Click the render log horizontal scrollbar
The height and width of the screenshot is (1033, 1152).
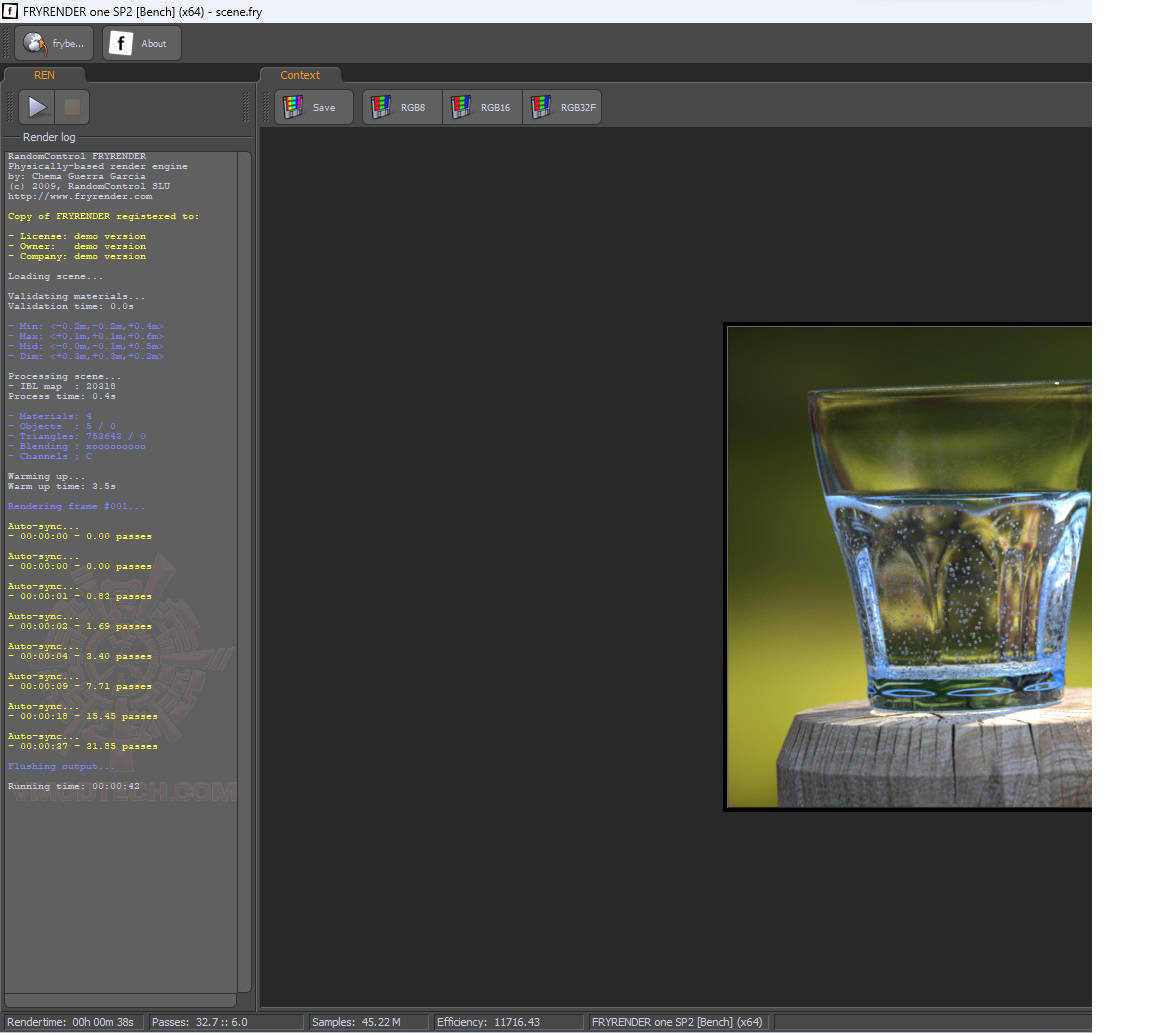point(120,1001)
